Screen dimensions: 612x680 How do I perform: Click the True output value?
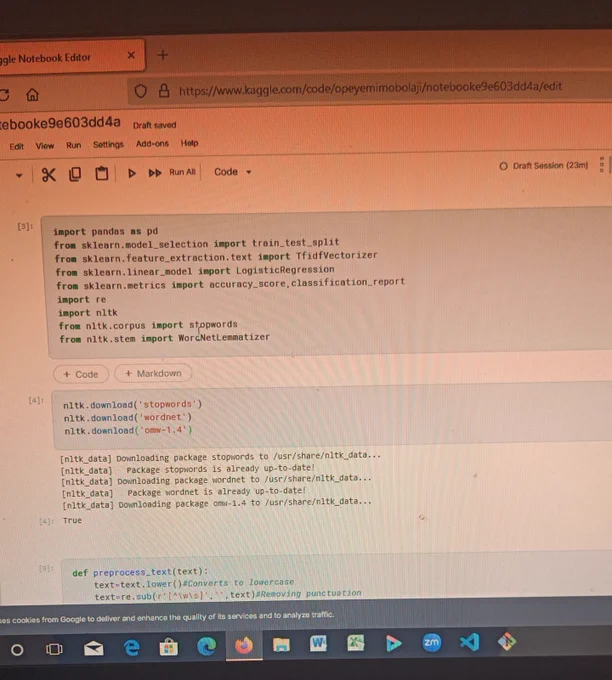[72, 520]
